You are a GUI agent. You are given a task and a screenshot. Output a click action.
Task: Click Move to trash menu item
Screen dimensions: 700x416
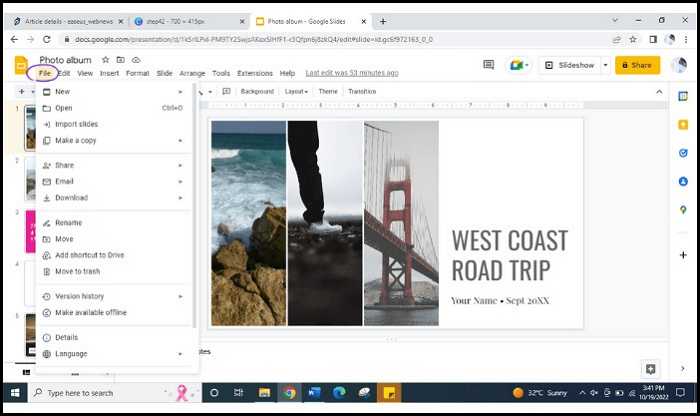[77, 271]
